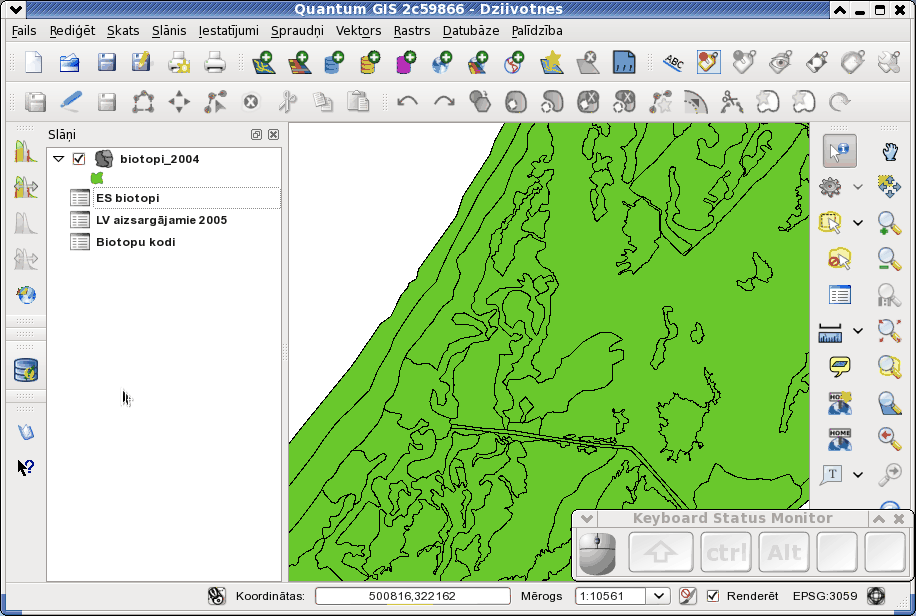Click the Zoom in magnifier
Image resolution: width=916 pixels, height=616 pixels.
tap(889, 223)
